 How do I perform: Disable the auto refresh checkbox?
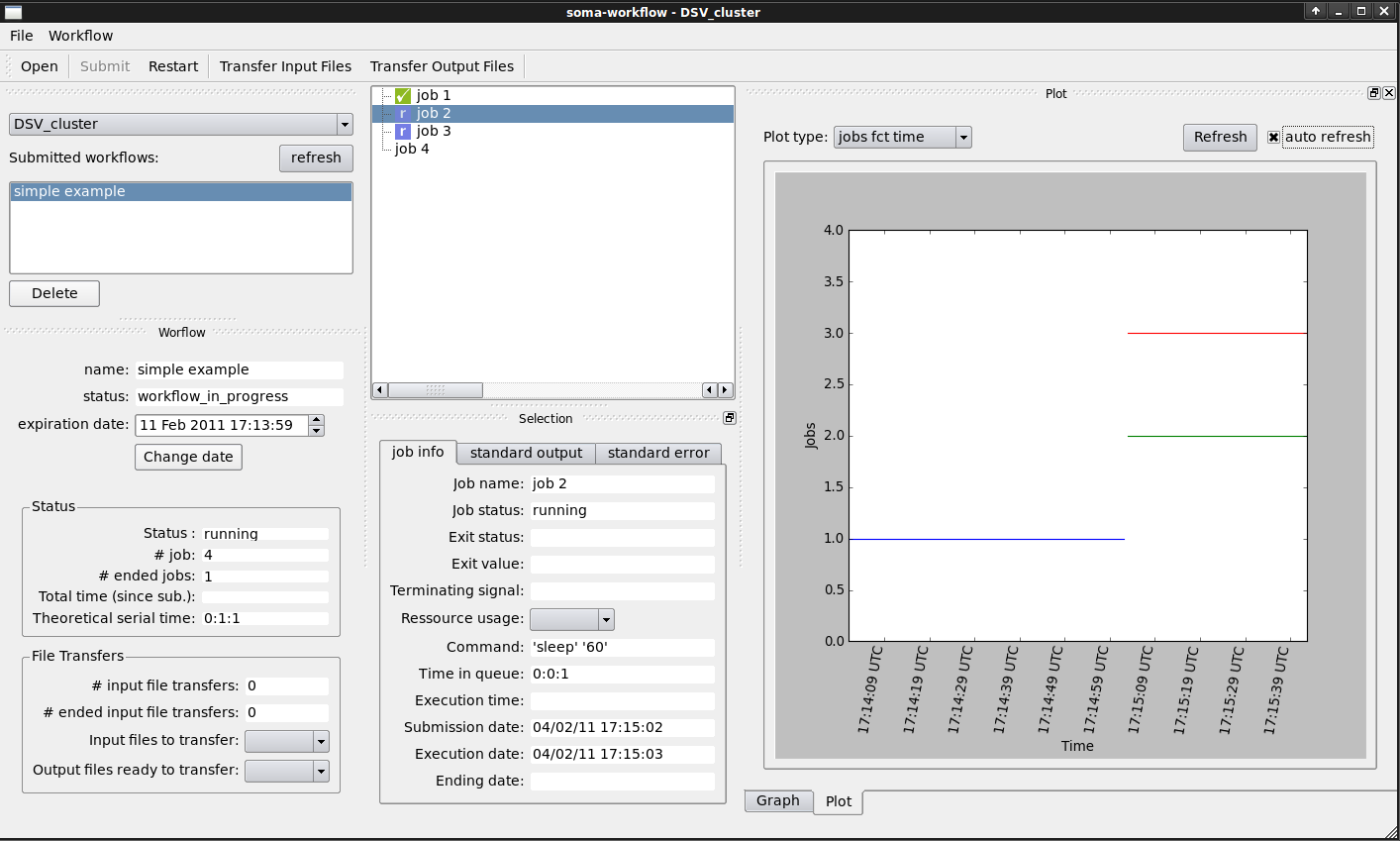1274,138
